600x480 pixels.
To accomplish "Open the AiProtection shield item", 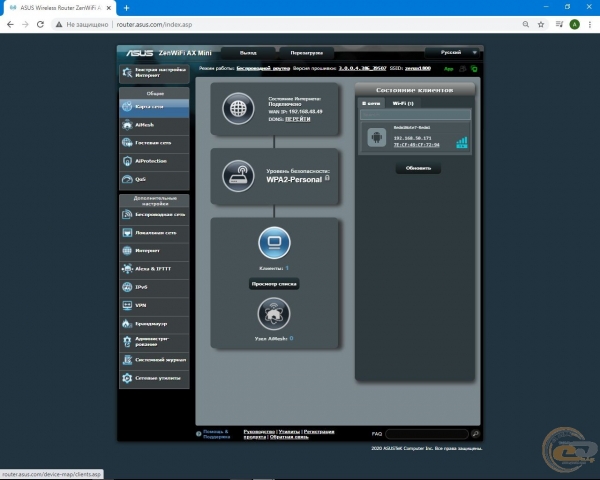I will point(154,161).
